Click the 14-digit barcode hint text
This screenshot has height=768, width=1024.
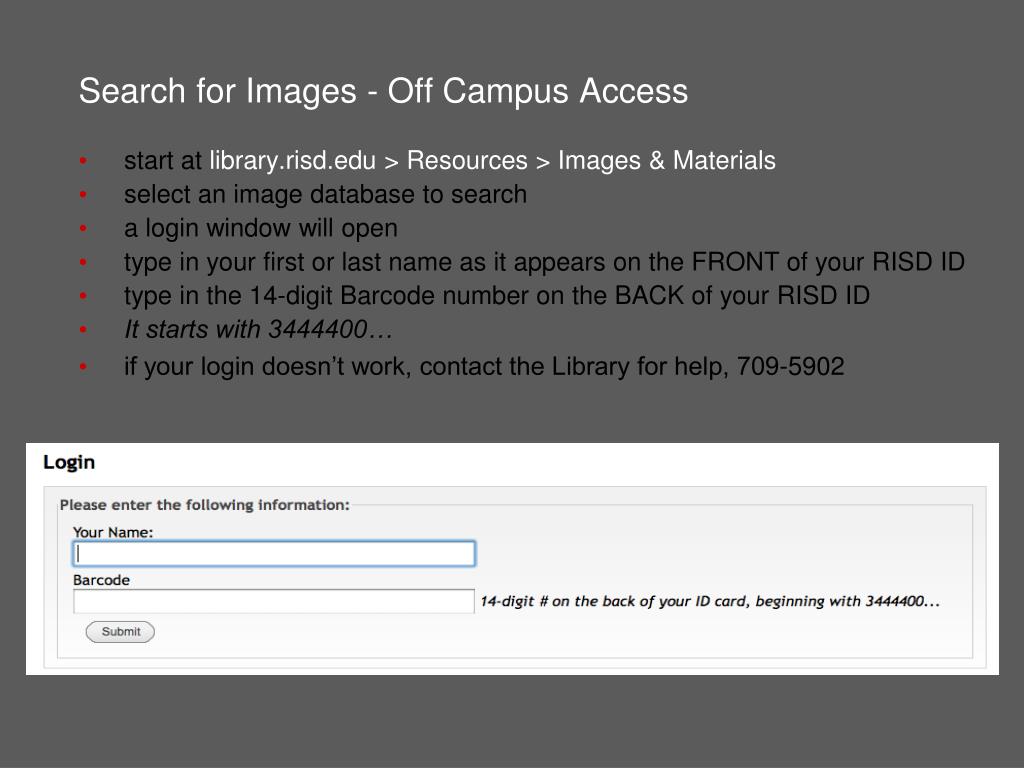pos(709,602)
